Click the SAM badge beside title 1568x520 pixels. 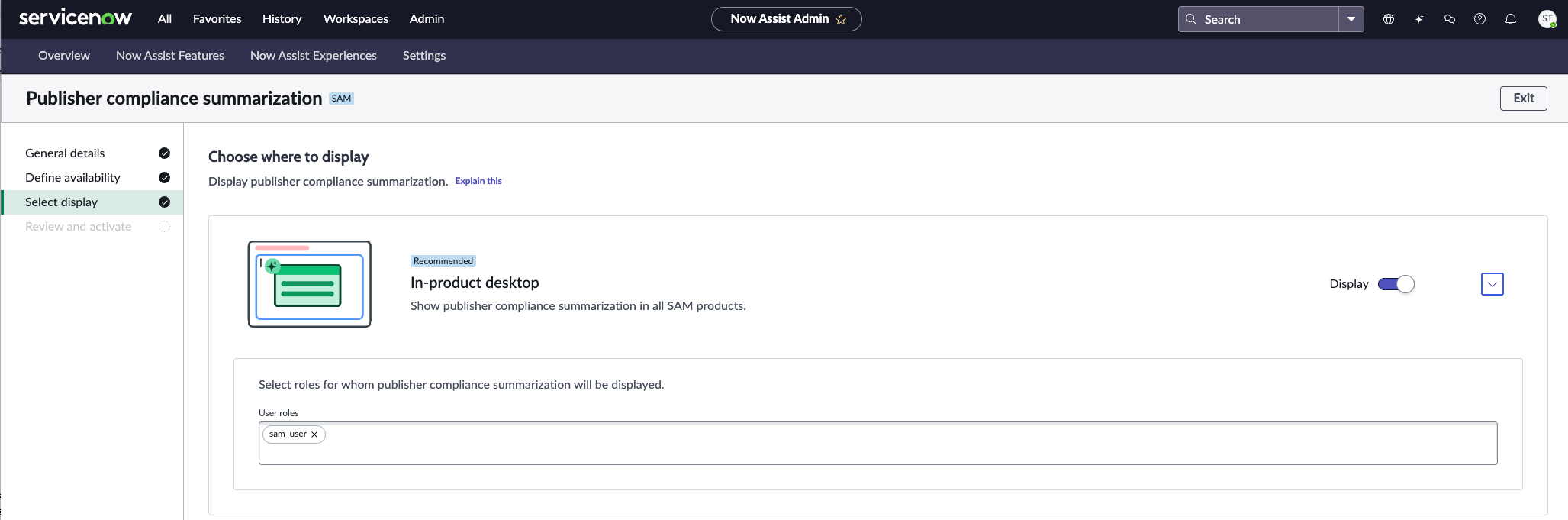[342, 99]
